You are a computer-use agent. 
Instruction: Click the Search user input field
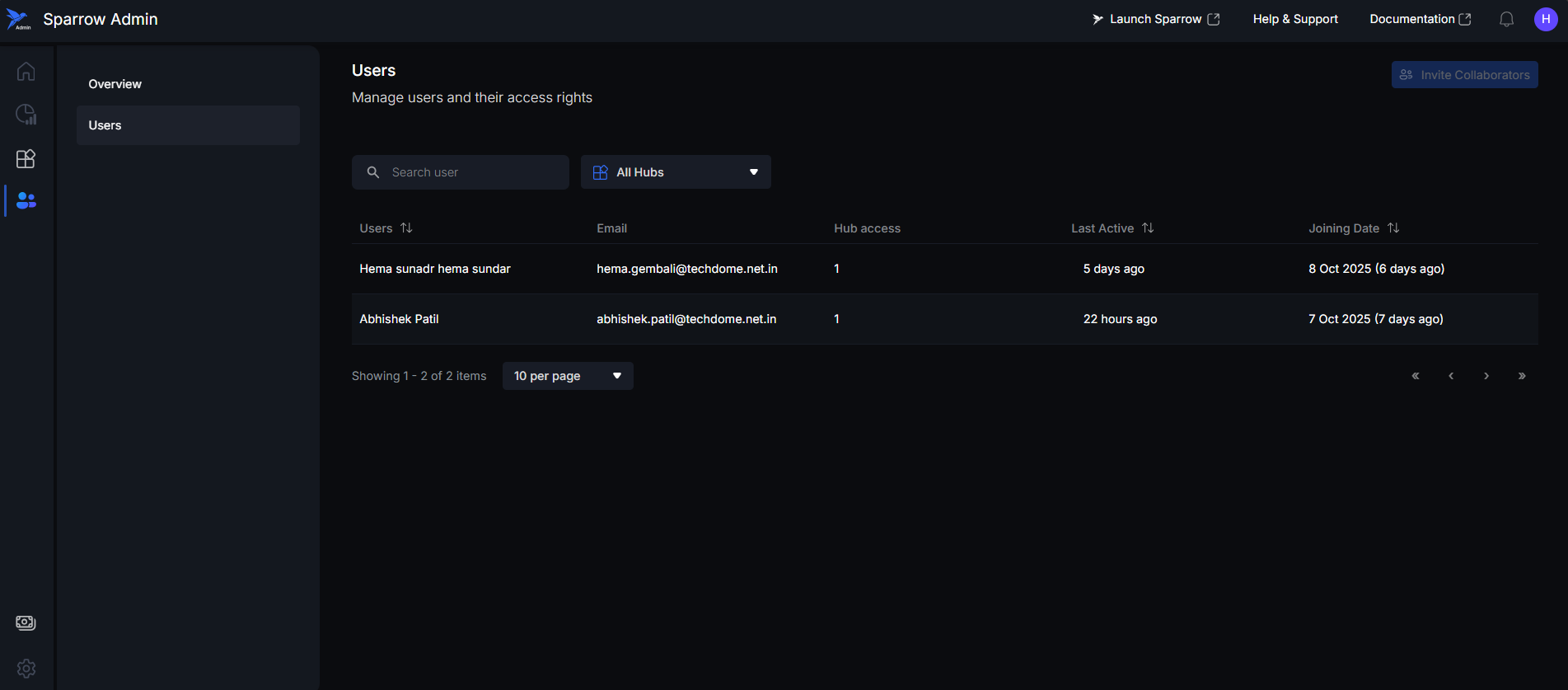[470, 172]
